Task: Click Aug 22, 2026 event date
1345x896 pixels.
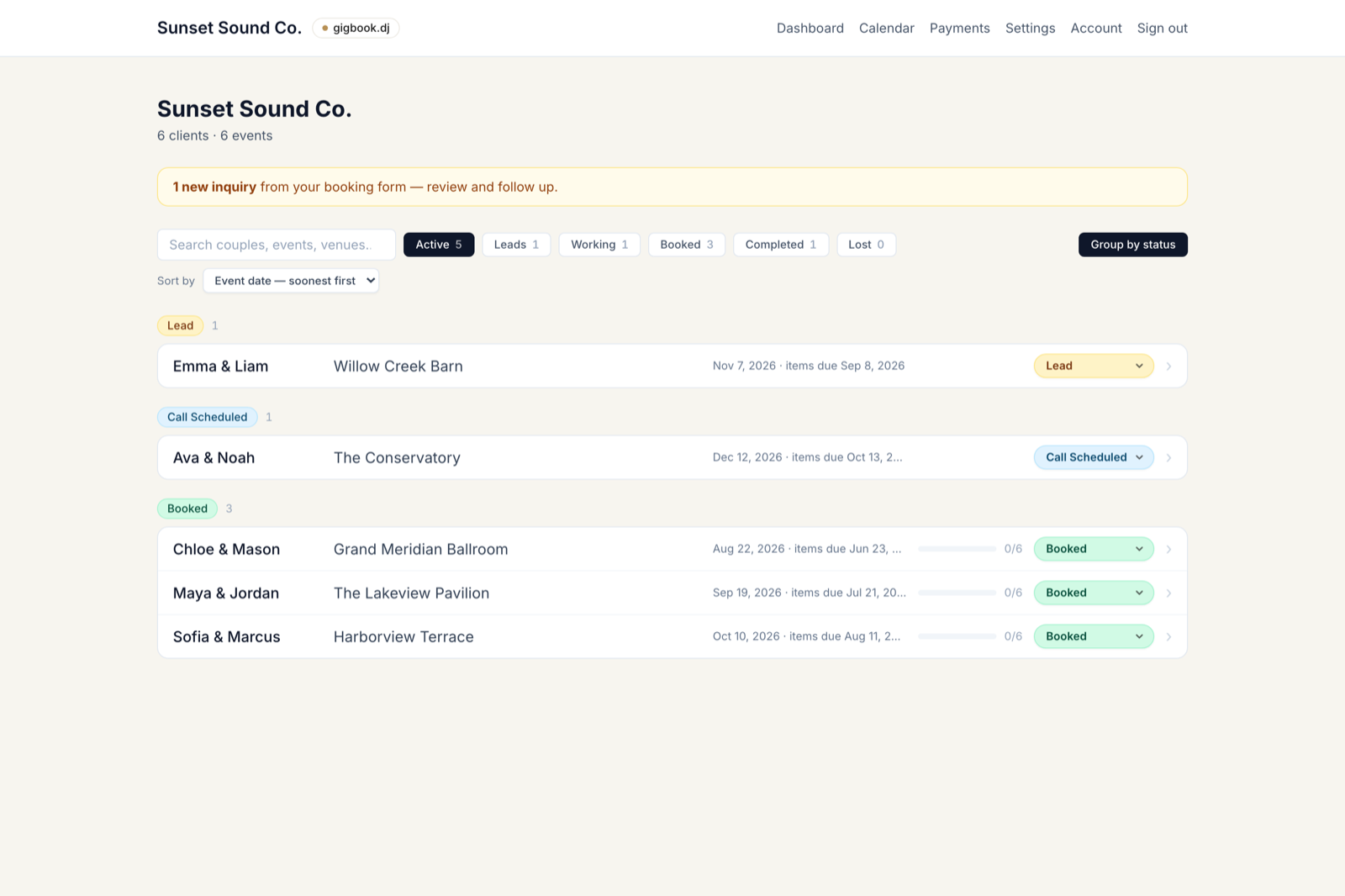Action: (x=749, y=549)
